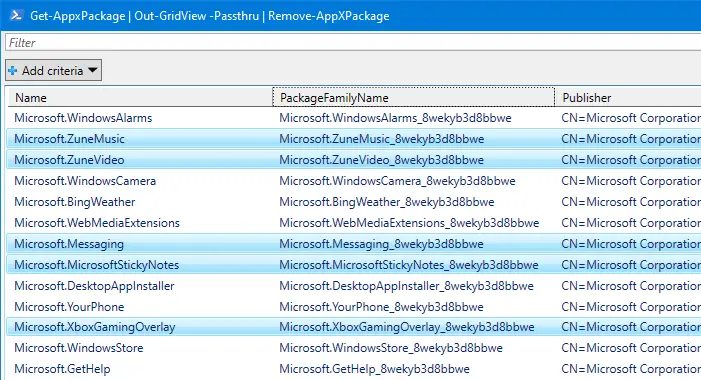Click the publisher cell in the GetHelp row
The width and height of the screenshot is (701, 380).
[631, 369]
